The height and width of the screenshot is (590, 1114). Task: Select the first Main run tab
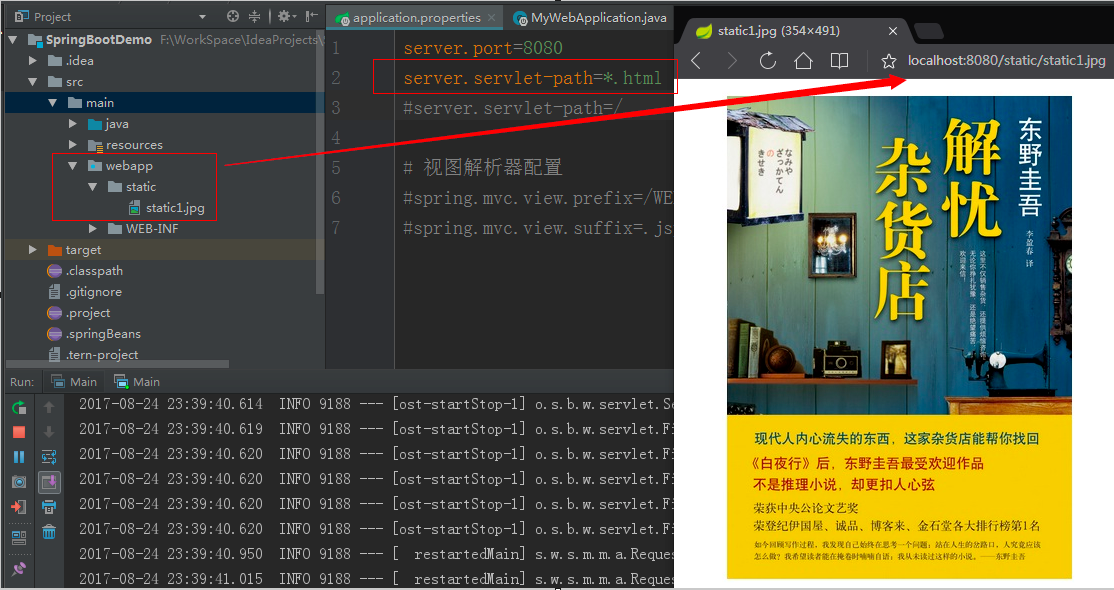coord(74,382)
